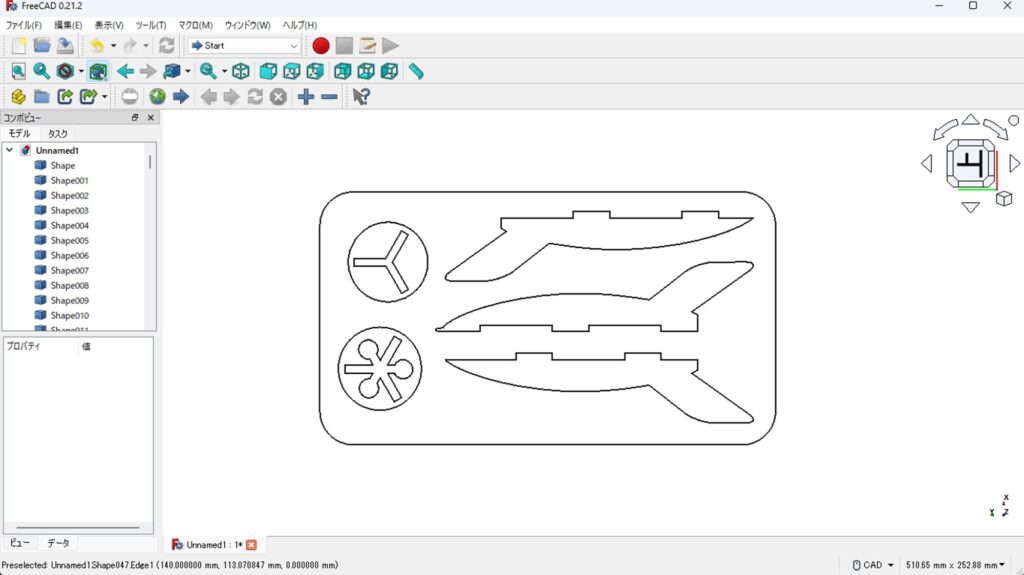Redo the last undone action
Viewport: 1024px width, 575px height.
[130, 45]
